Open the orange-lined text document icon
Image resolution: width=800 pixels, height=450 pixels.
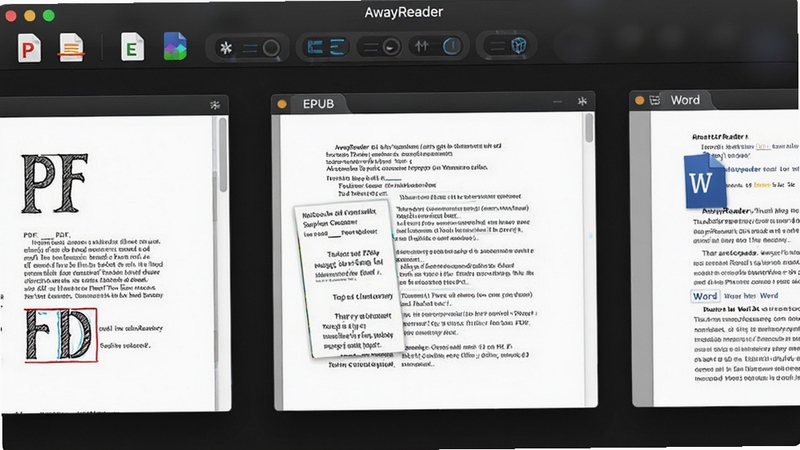tap(71, 47)
